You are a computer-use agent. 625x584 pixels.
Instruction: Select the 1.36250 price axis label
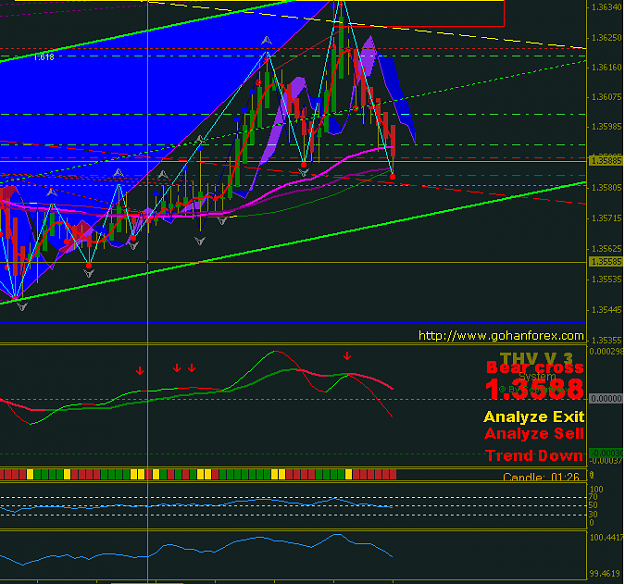pyautogui.click(x=606, y=38)
